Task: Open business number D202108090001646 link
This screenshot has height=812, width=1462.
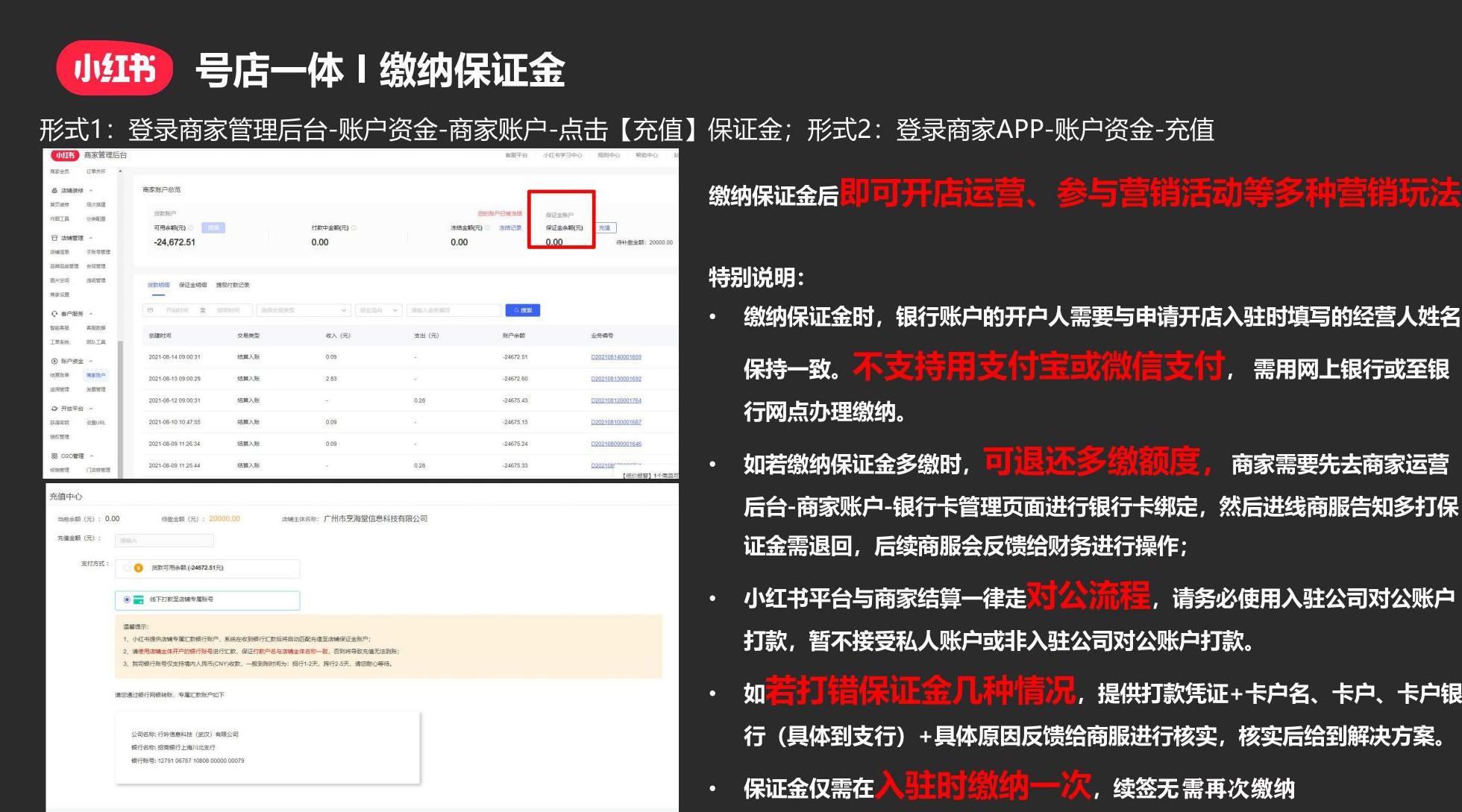Action: (616, 444)
